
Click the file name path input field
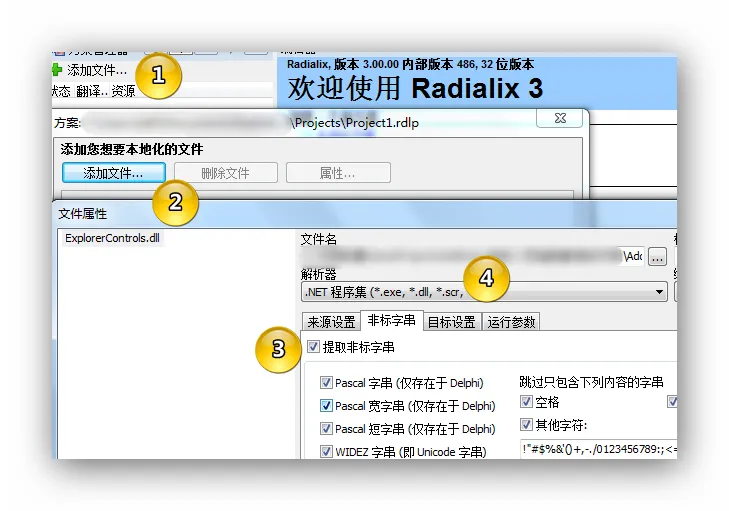[472, 256]
